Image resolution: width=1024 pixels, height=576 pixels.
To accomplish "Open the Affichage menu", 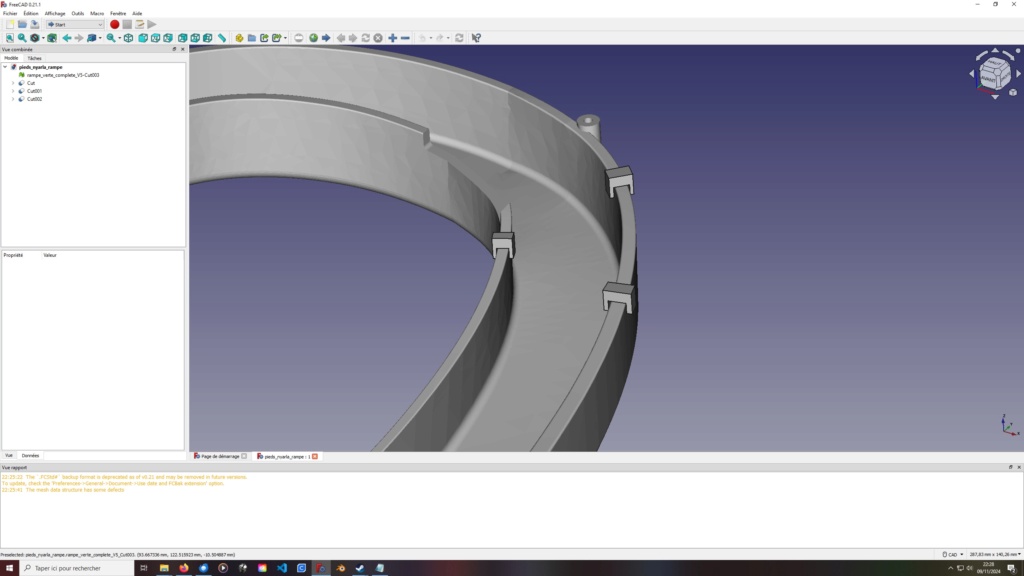I will coord(55,13).
